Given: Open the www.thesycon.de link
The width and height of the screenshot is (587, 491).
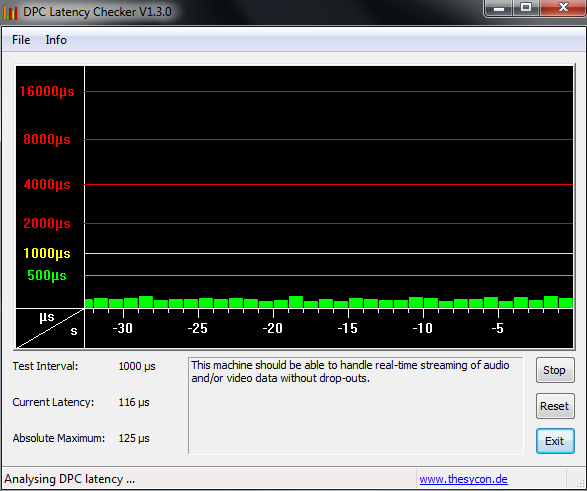Looking at the screenshot, I should (463, 479).
